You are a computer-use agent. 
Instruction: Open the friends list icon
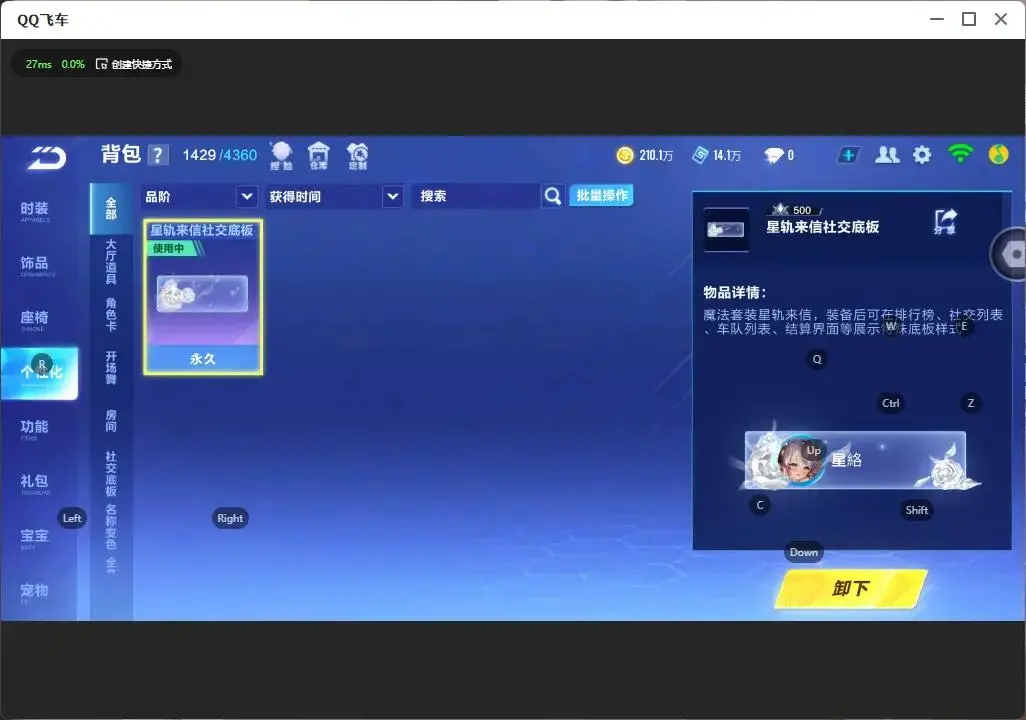pos(887,155)
